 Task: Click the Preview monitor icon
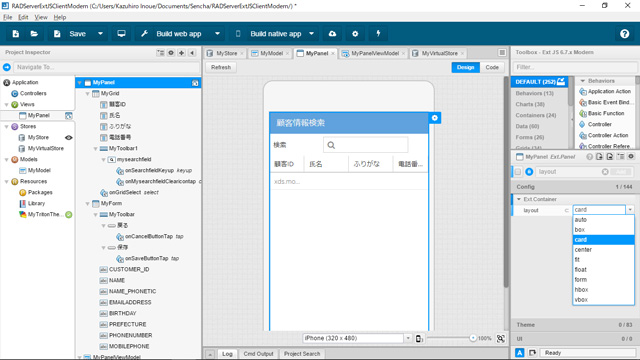click(x=122, y=34)
